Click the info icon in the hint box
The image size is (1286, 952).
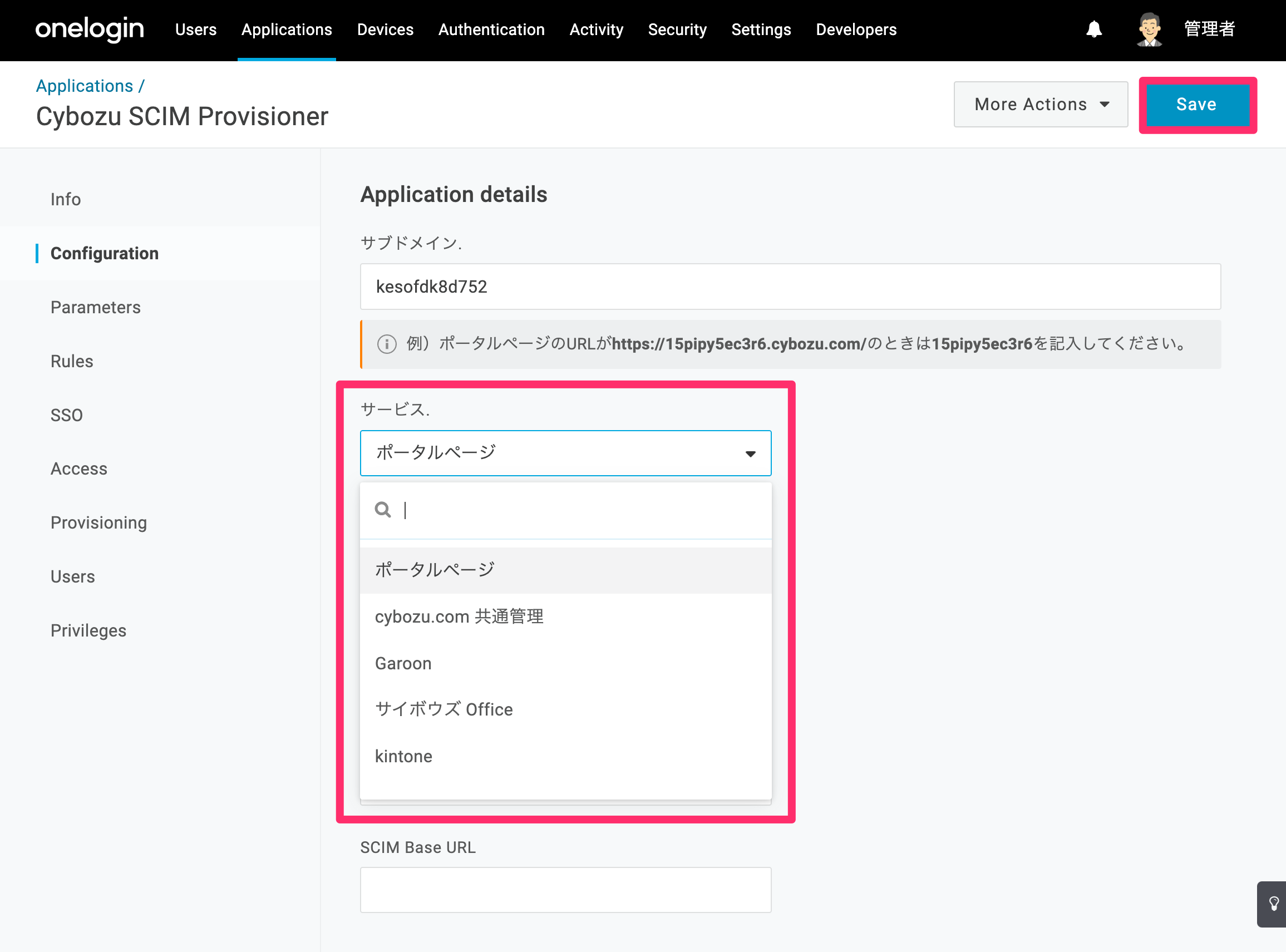tap(387, 344)
